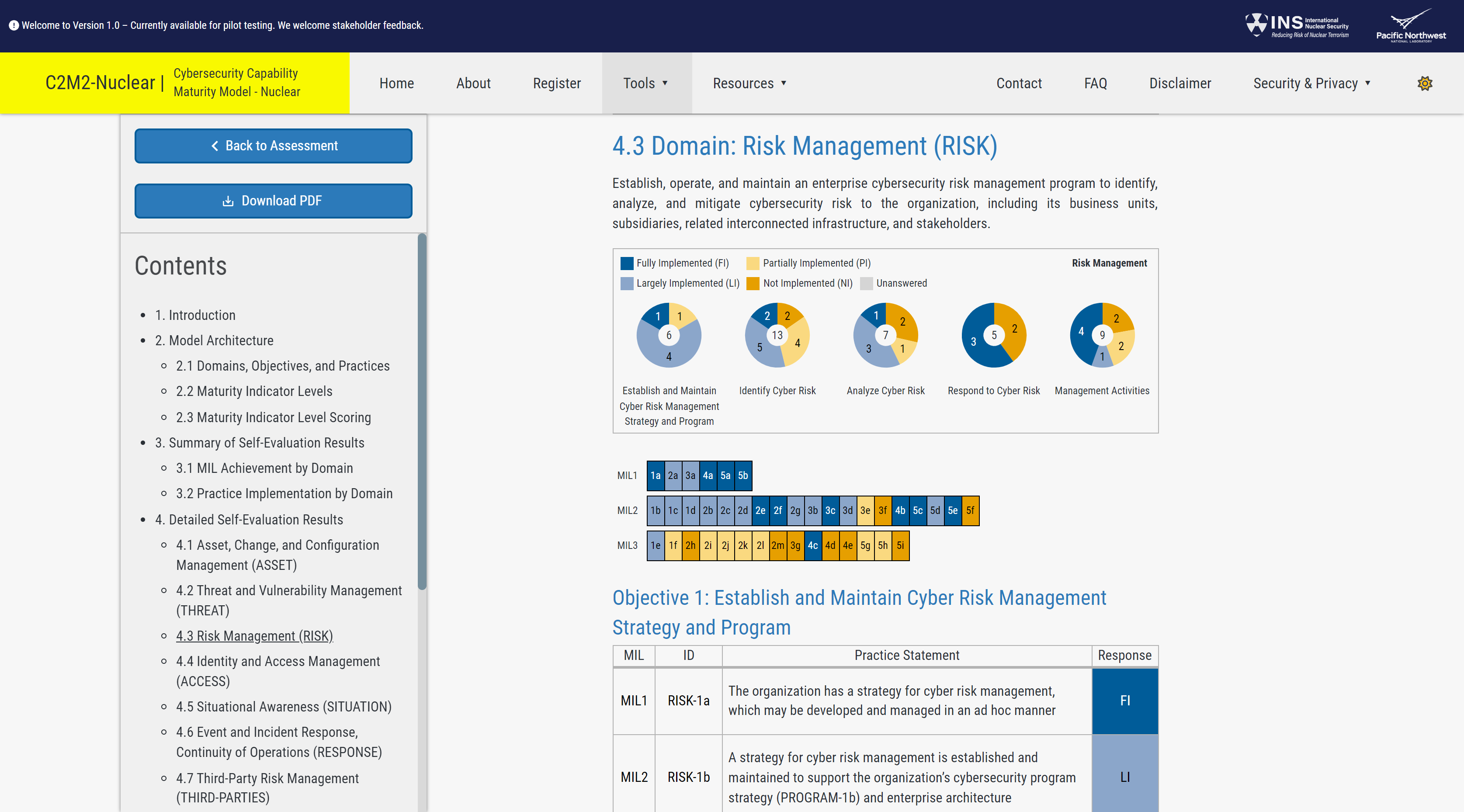Click the Analyze Cyber Risk donut chart
Viewport: 1464px width, 812px height.
885,335
